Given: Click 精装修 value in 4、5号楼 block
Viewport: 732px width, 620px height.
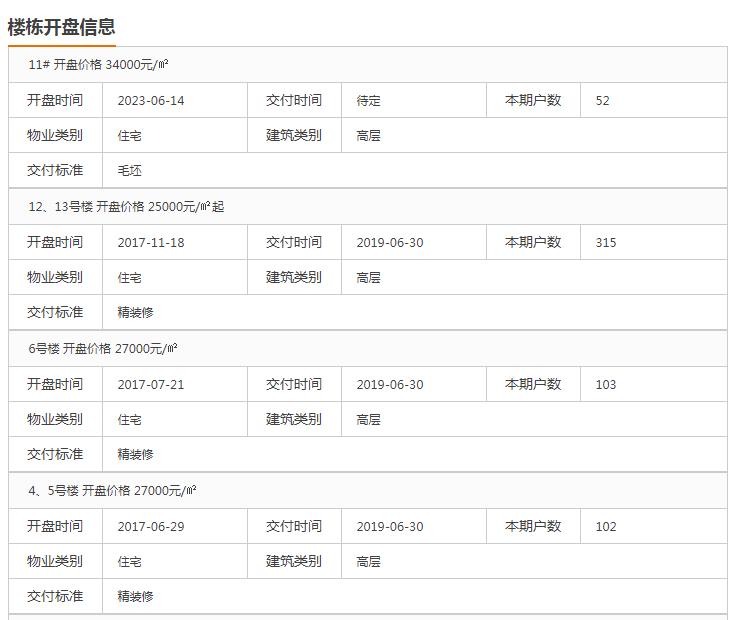Looking at the screenshot, I should coord(135,596).
